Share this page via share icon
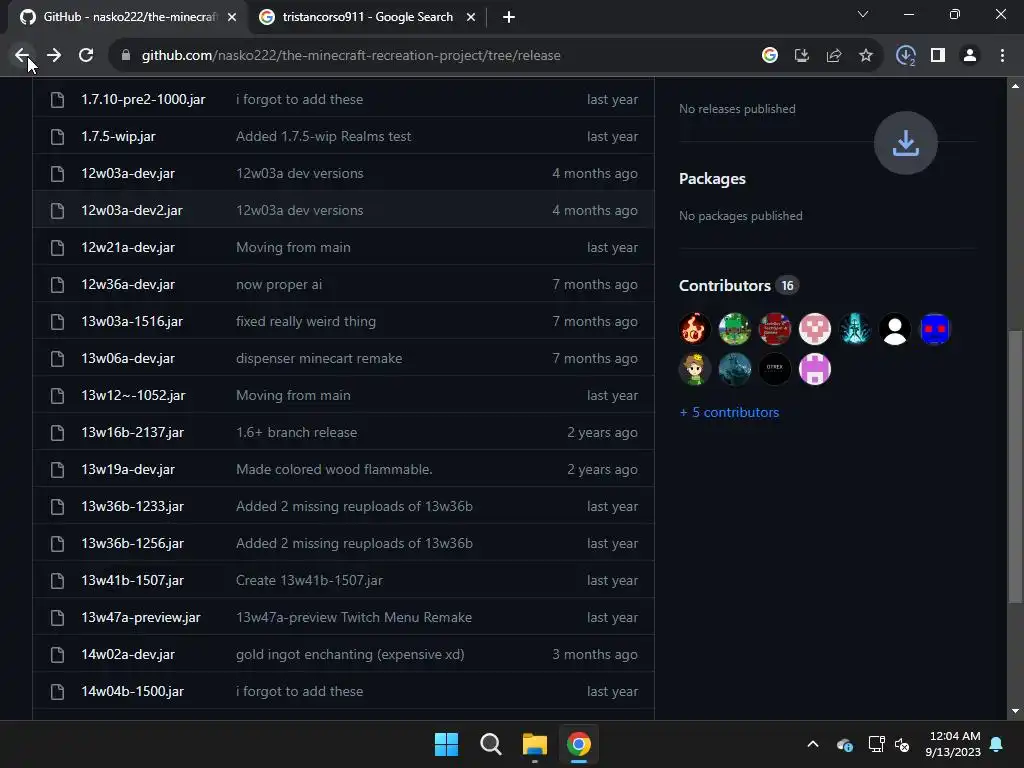The image size is (1024, 768). click(x=834, y=56)
